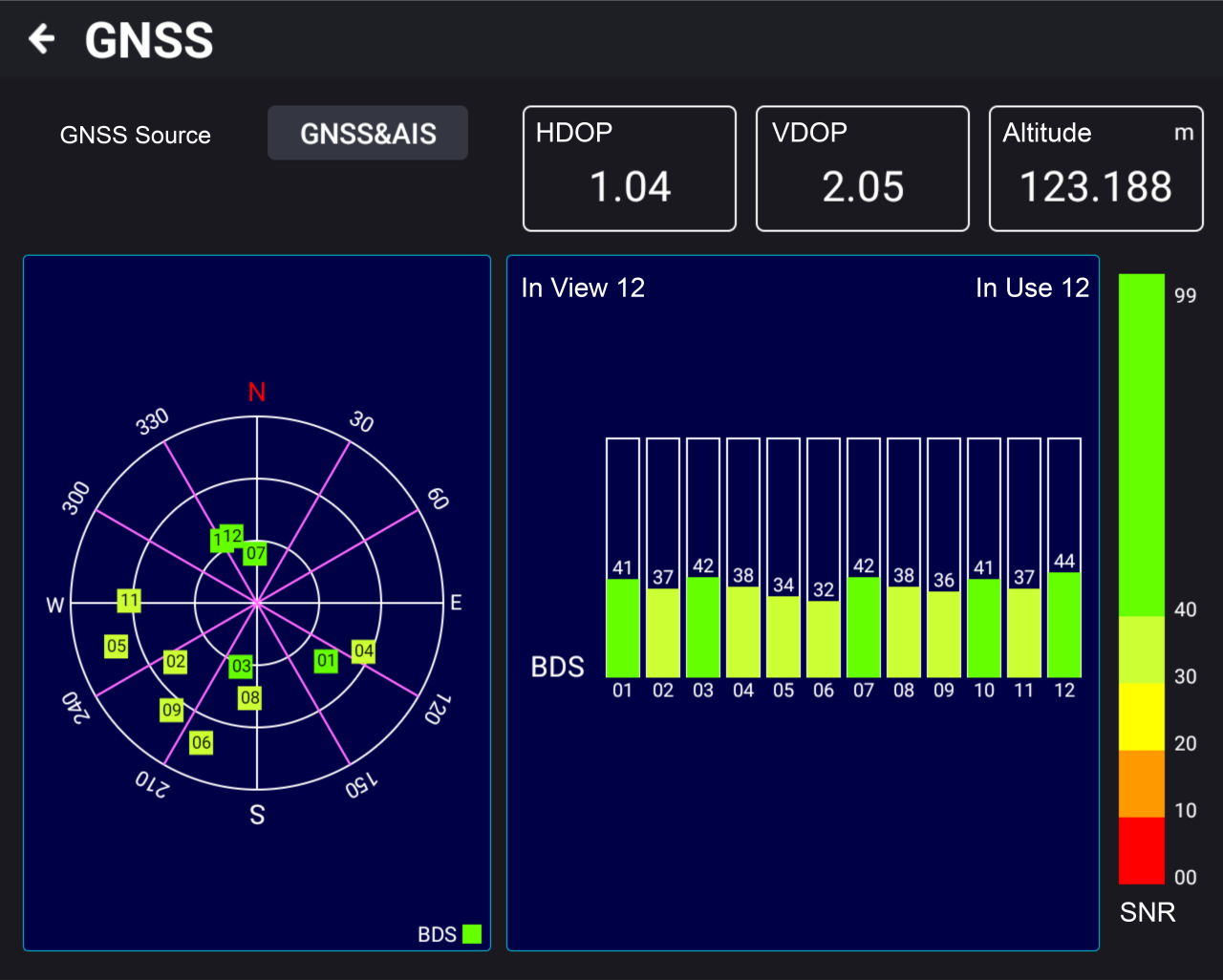Screen dimensions: 1223x980
Task: Tap the SNR bar for satellite 05
Action: [x=783, y=558]
